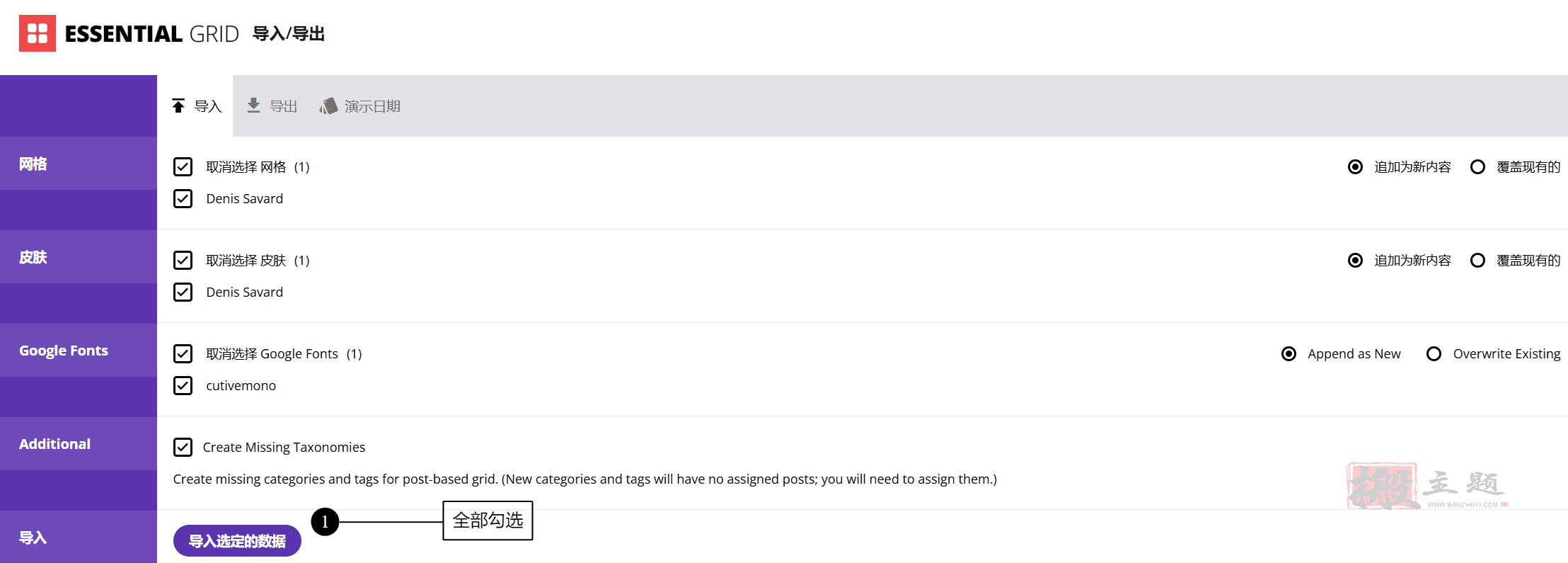Select 网格 section in left sidebar
The image size is (1568, 563).
(79, 164)
